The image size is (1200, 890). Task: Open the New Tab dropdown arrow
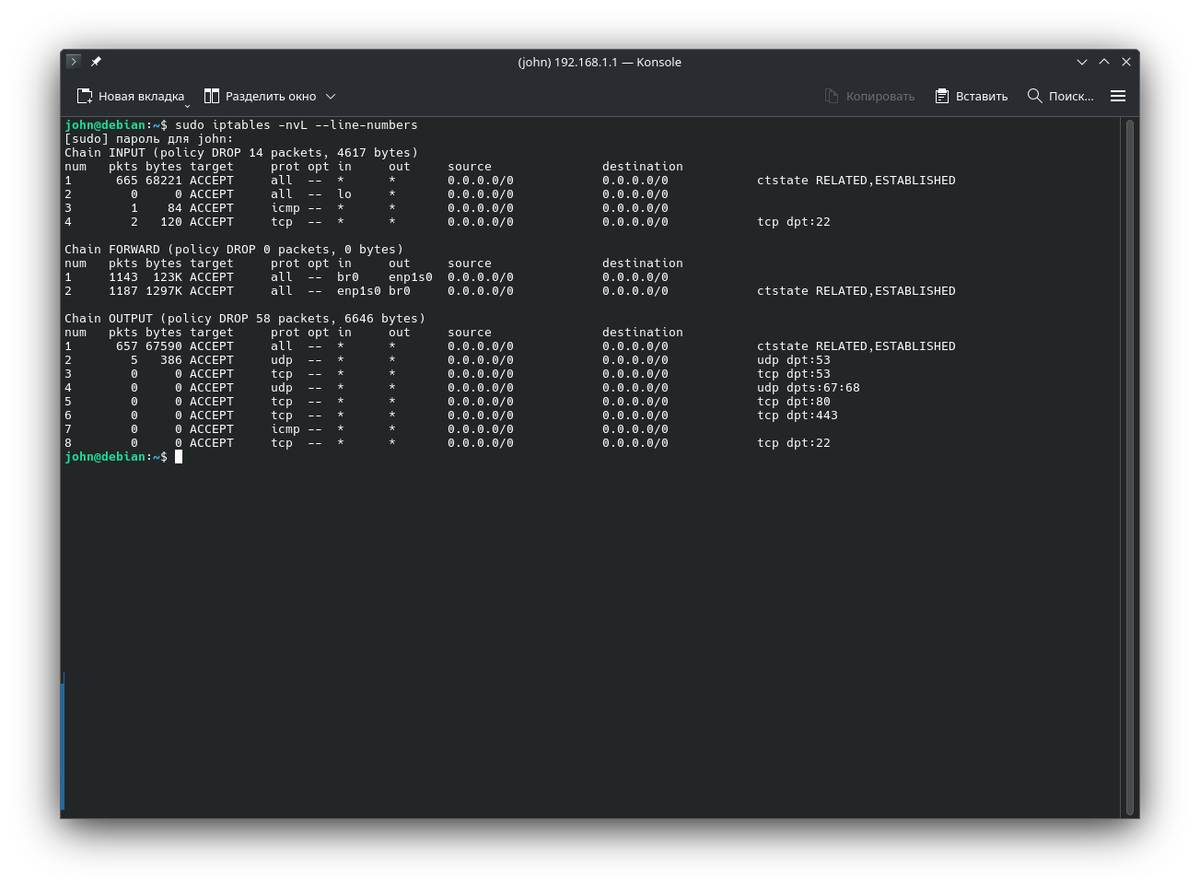coord(187,104)
